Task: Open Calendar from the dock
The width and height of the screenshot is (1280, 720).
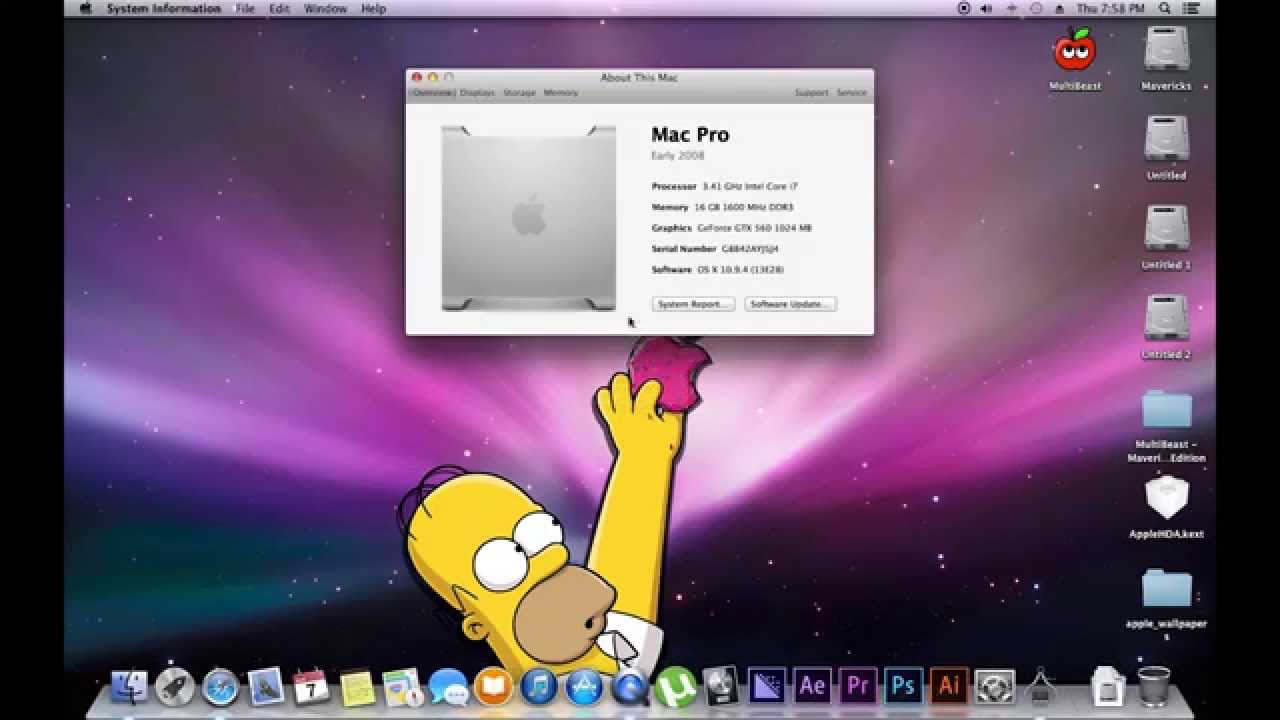Action: point(311,687)
